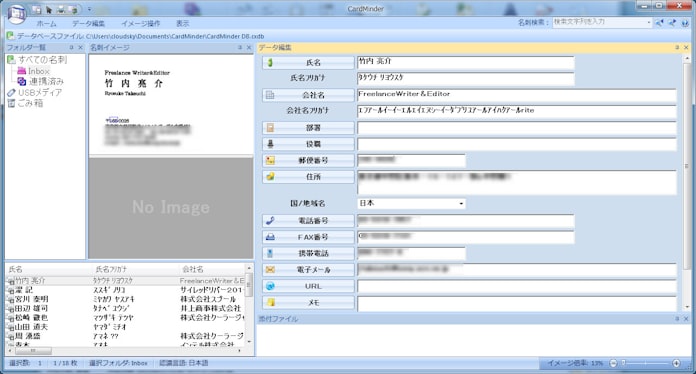This screenshot has height=374, width=696.
Task: Close the 名刺イメージ panel
Action: [x=249, y=47]
